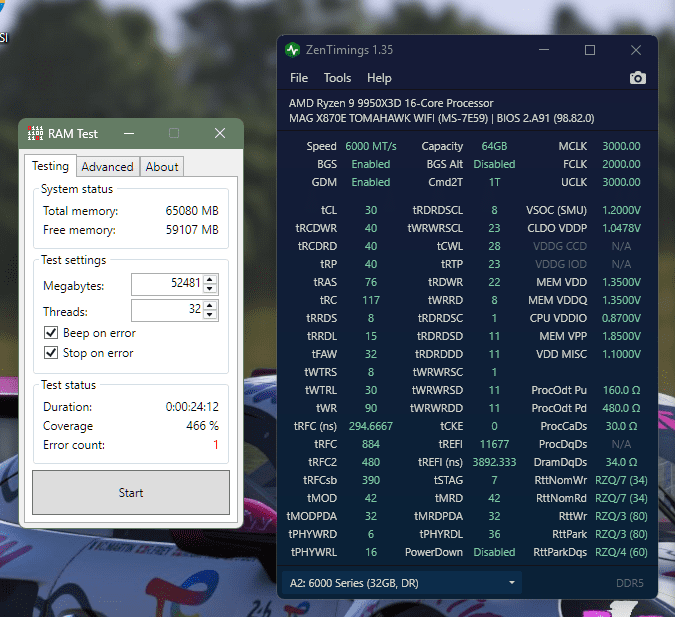675x617 pixels.
Task: Click the tREFI (ns) value 3892.333
Action: click(494, 462)
